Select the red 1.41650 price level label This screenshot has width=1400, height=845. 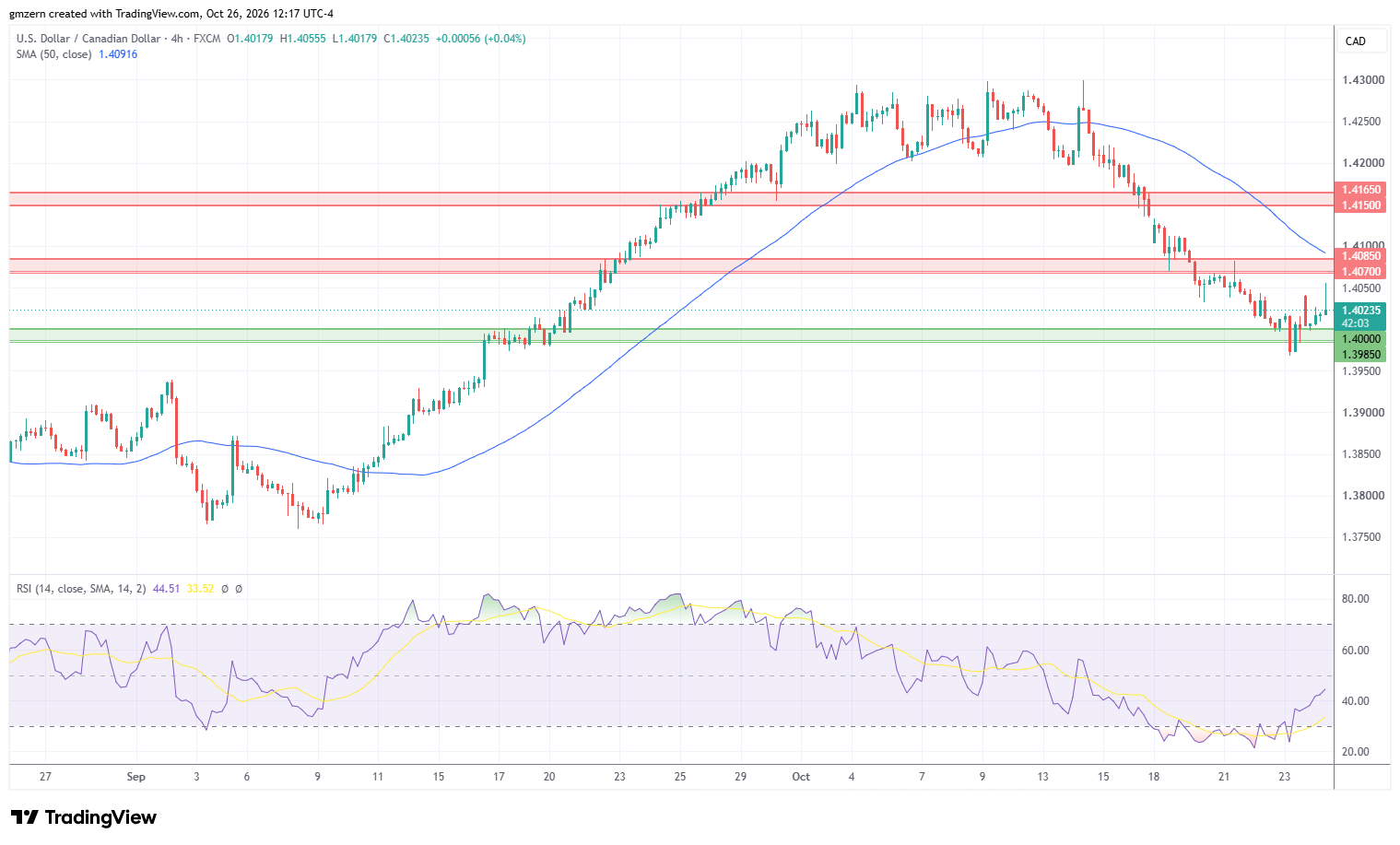pos(1361,190)
